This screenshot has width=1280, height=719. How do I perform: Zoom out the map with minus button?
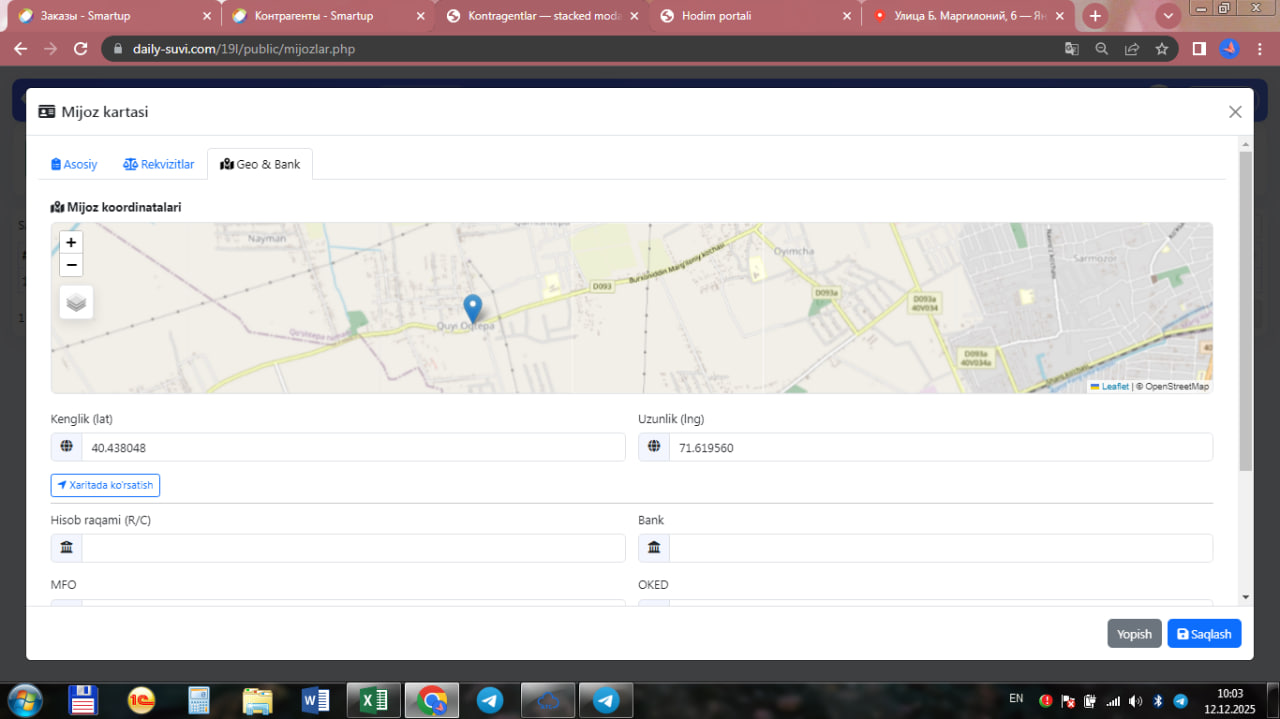pyautogui.click(x=71, y=265)
